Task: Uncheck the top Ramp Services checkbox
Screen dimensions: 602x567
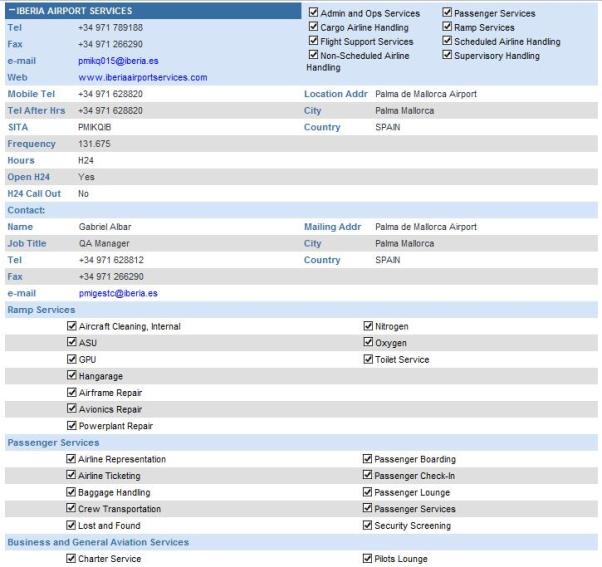Action: (x=447, y=26)
